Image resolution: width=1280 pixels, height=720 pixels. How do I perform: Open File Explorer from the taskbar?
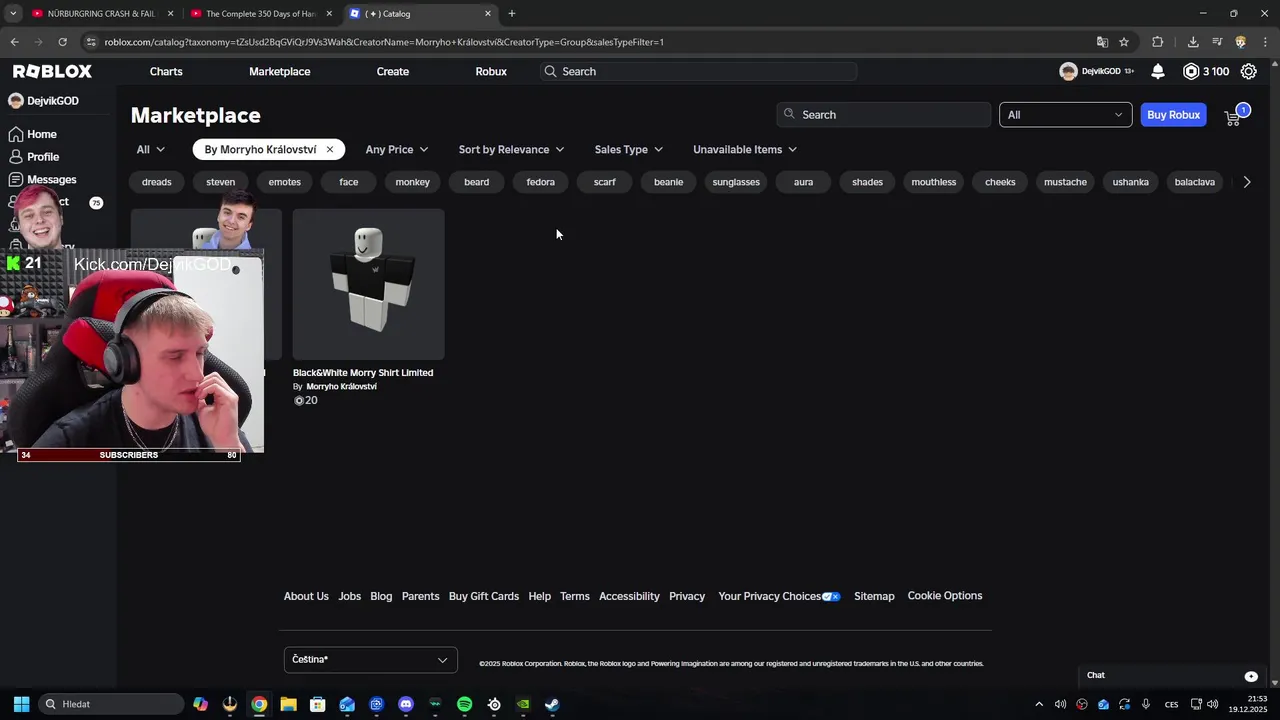pyautogui.click(x=288, y=704)
